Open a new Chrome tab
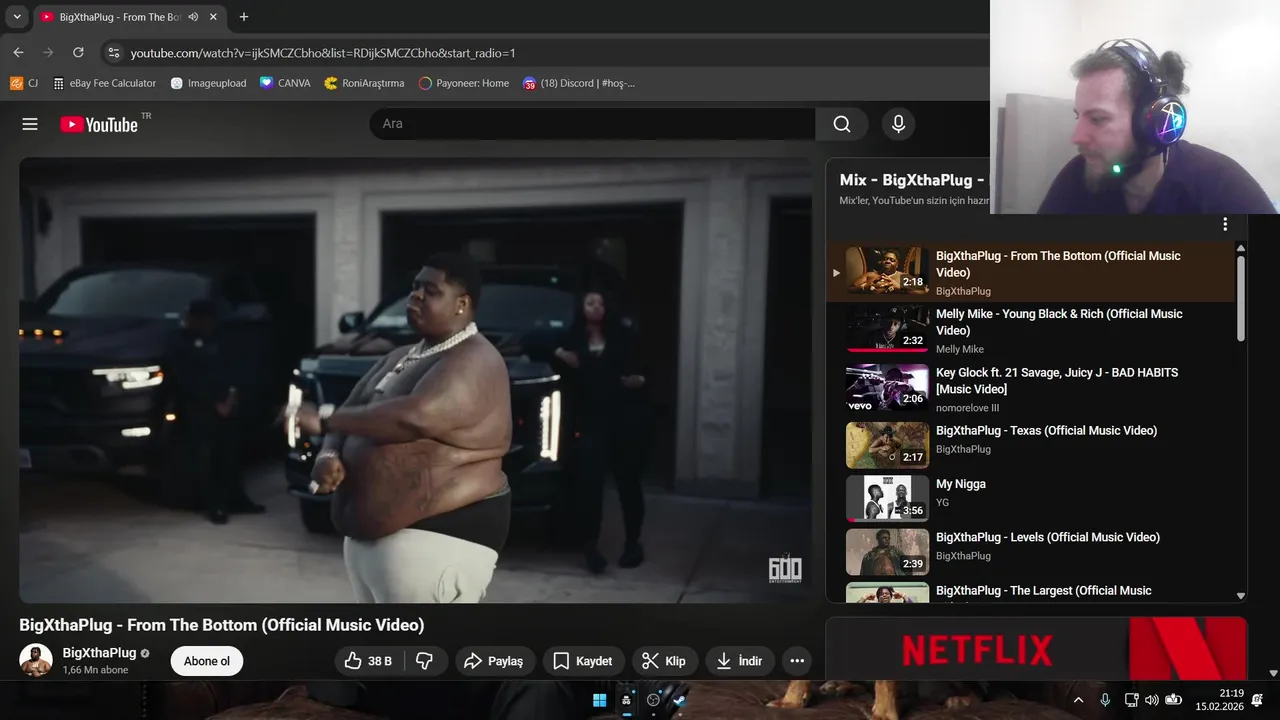The width and height of the screenshot is (1280, 720). tap(243, 17)
